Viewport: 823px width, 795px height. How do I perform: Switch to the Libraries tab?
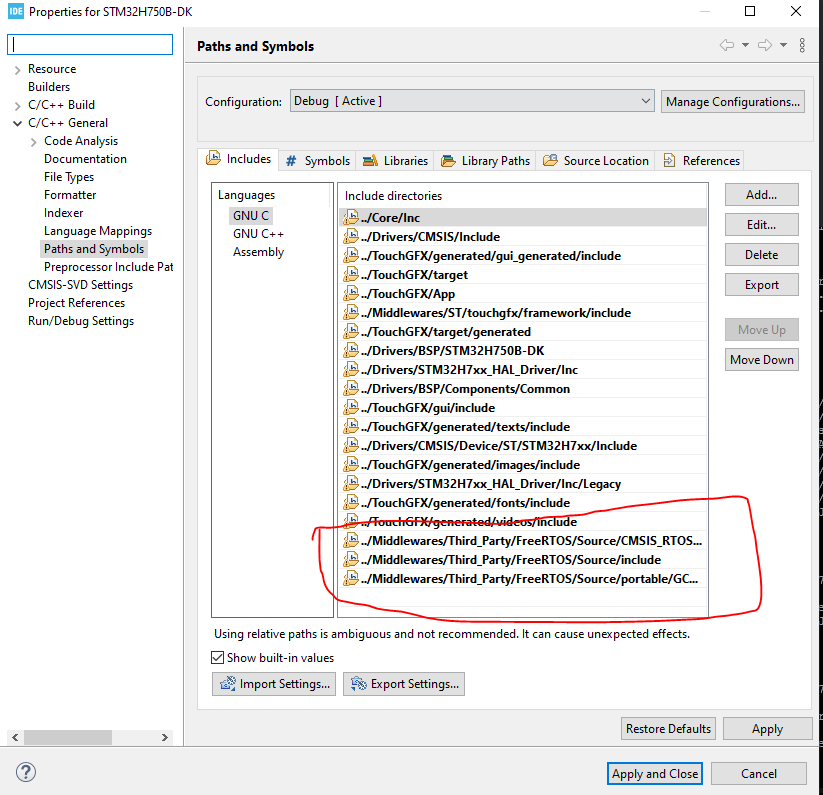pyautogui.click(x=395, y=161)
